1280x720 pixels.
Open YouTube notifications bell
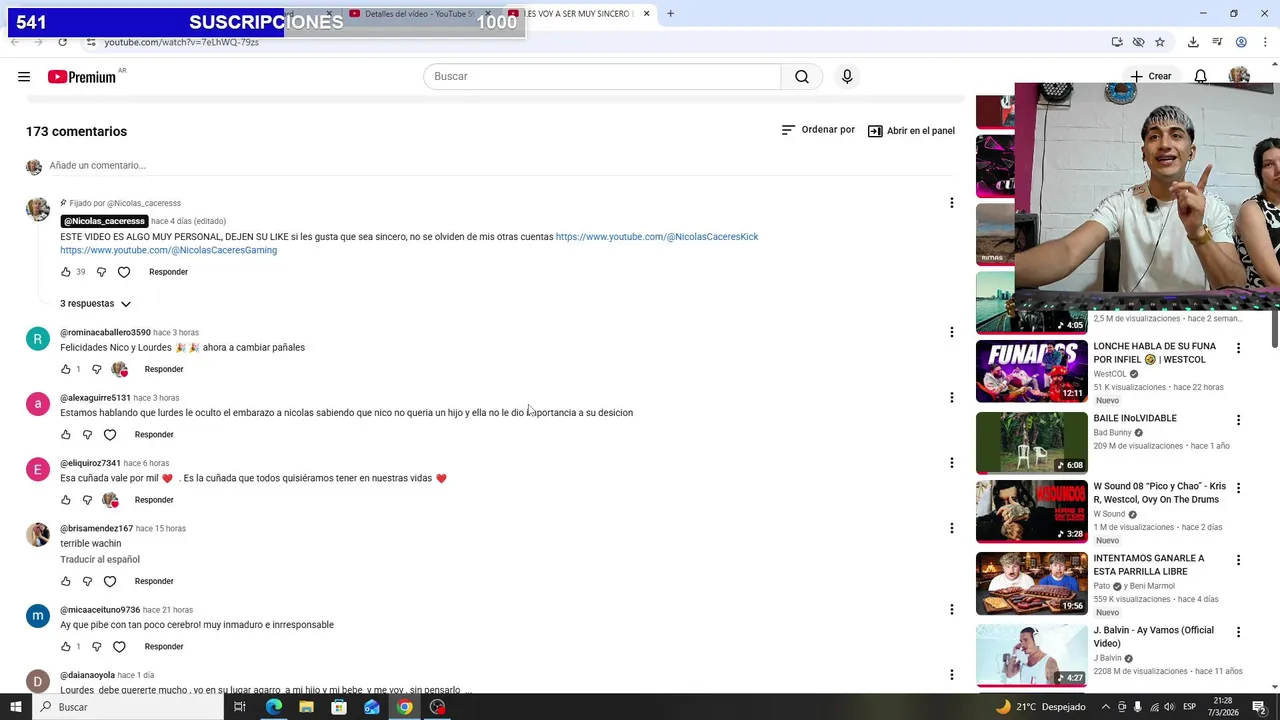coord(1201,76)
